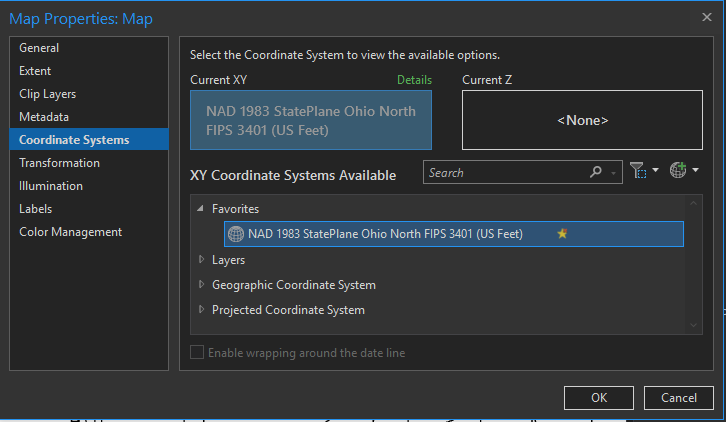Click the favorite star on NAD 1983 StatePlane
The width and height of the screenshot is (726, 422).
(x=562, y=234)
